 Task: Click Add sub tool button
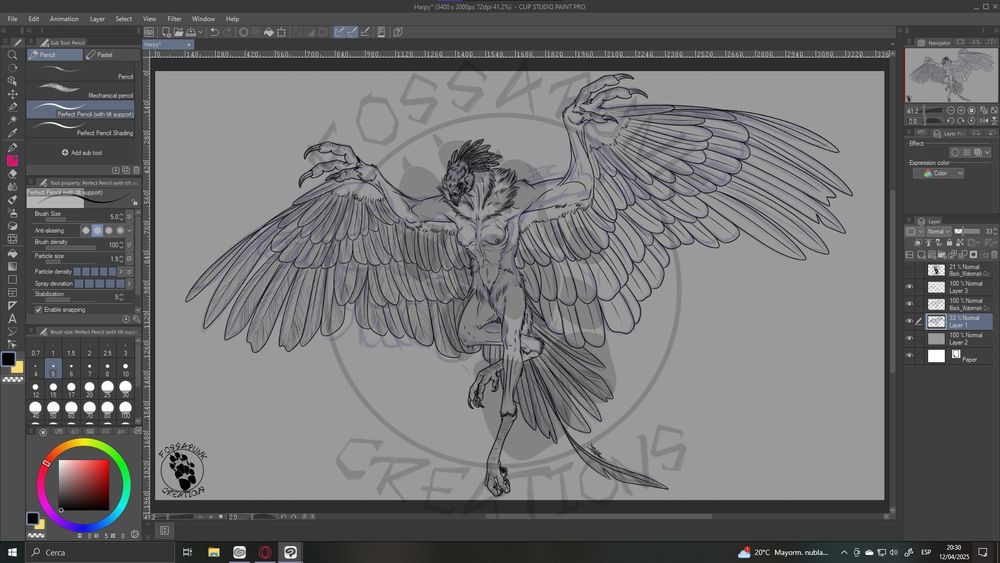pos(82,153)
